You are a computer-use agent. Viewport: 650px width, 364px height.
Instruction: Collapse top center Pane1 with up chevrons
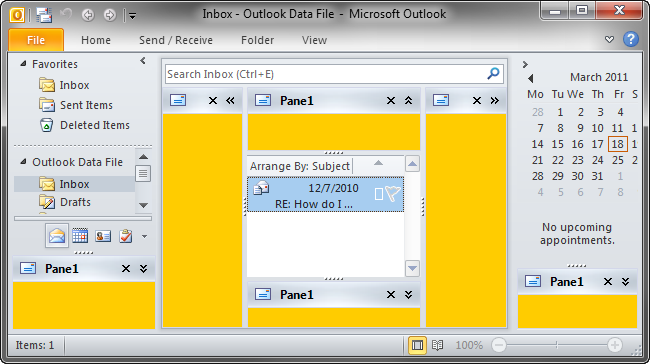408,100
